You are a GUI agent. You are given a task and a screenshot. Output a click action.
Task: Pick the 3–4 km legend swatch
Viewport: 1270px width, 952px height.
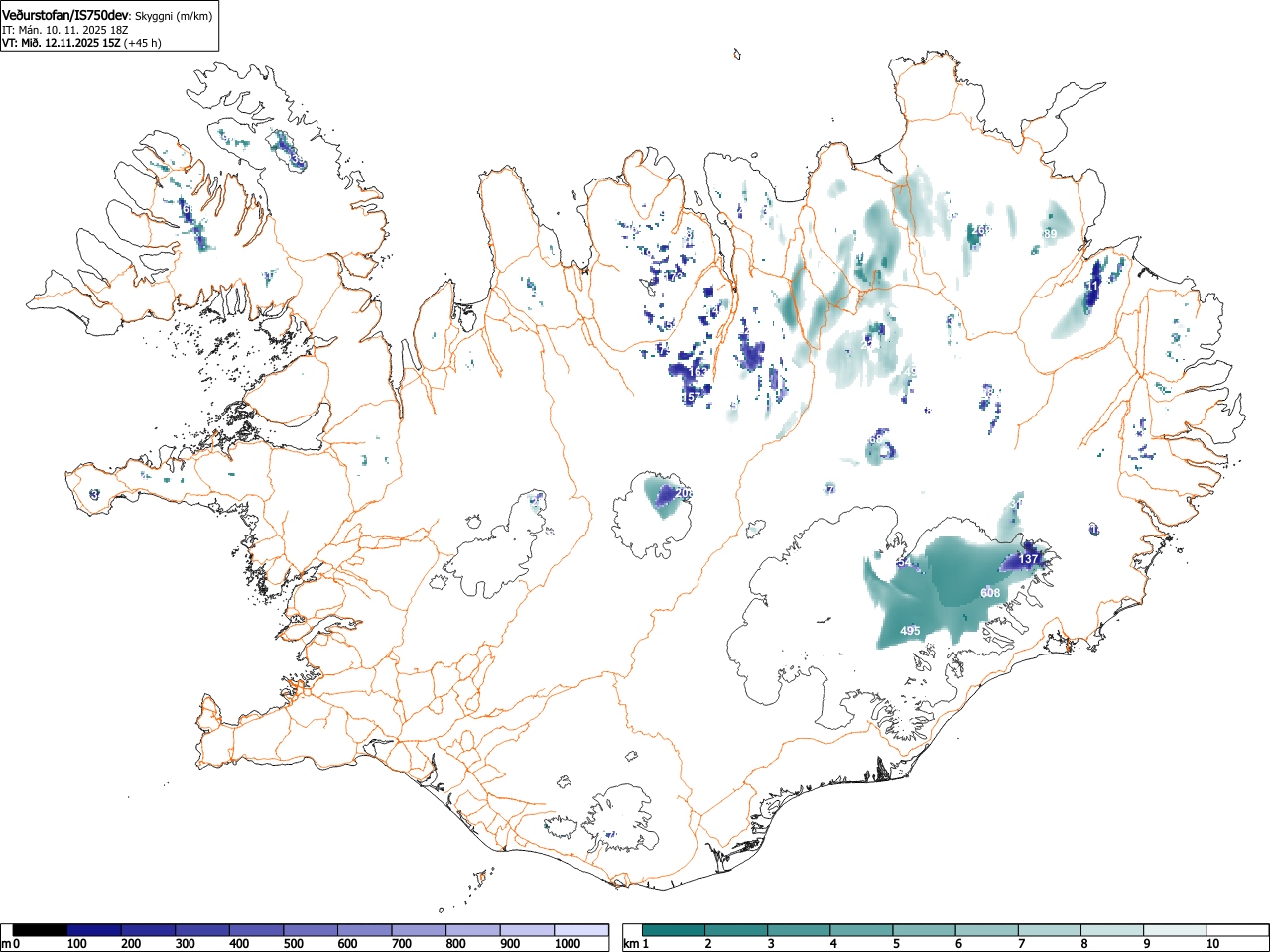(799, 930)
